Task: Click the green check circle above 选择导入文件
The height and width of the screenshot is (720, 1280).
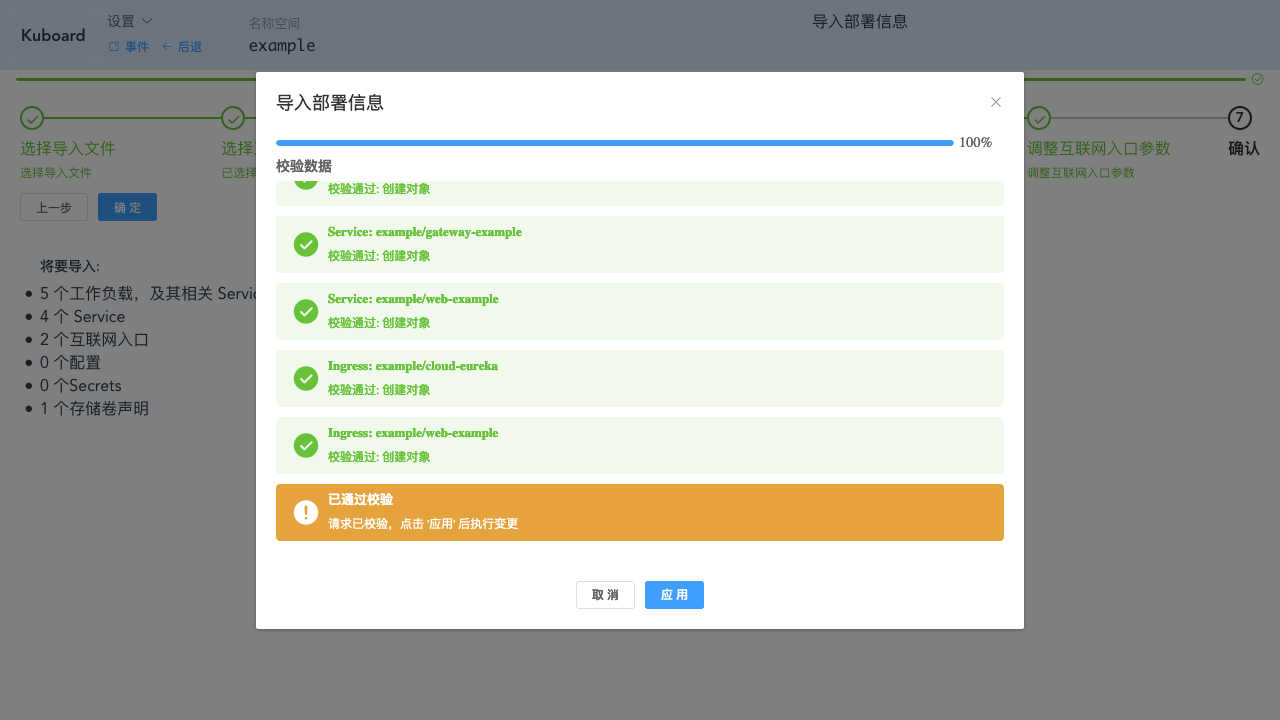Action: 31,118
